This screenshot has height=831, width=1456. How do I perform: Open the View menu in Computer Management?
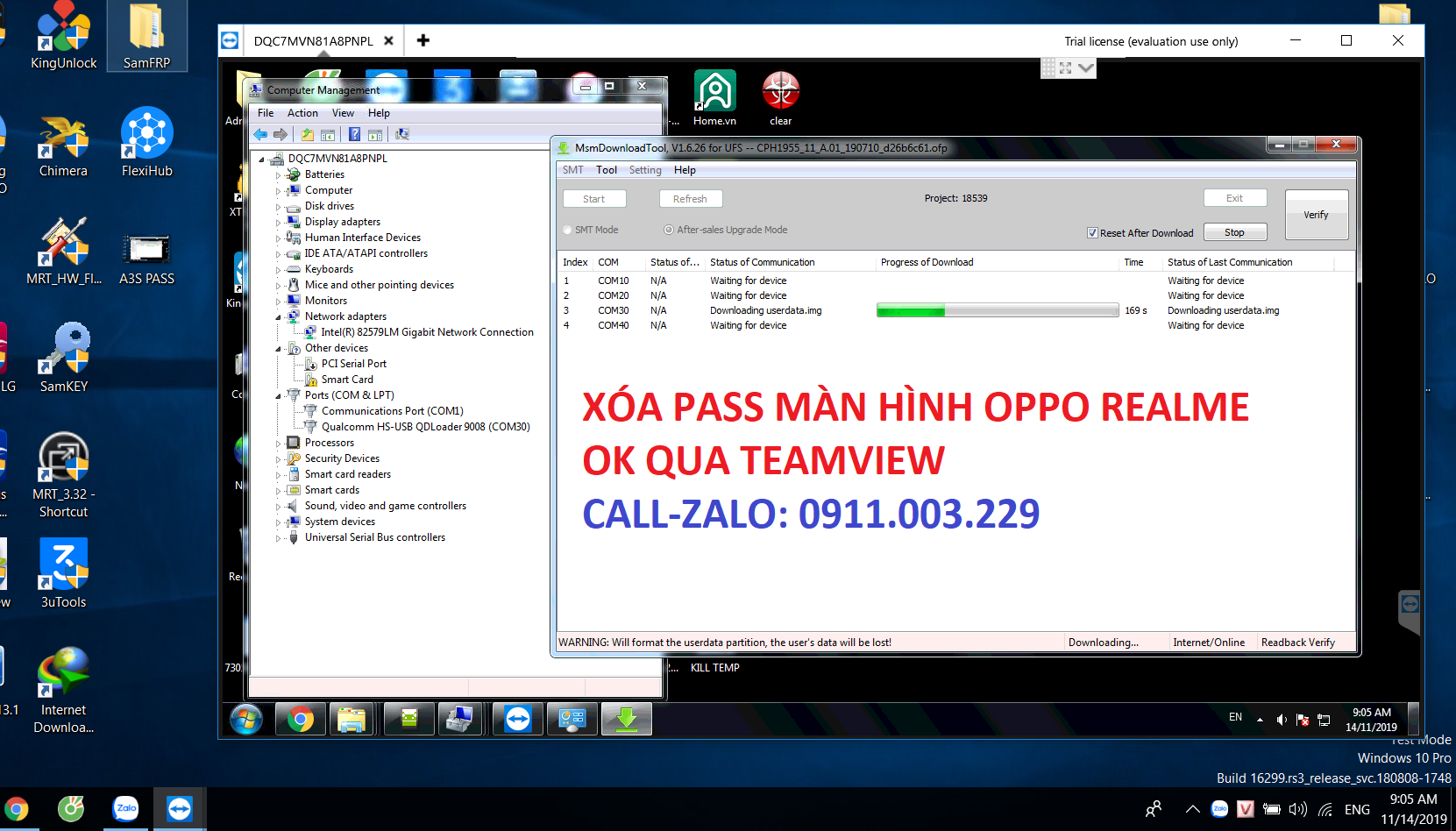click(343, 113)
